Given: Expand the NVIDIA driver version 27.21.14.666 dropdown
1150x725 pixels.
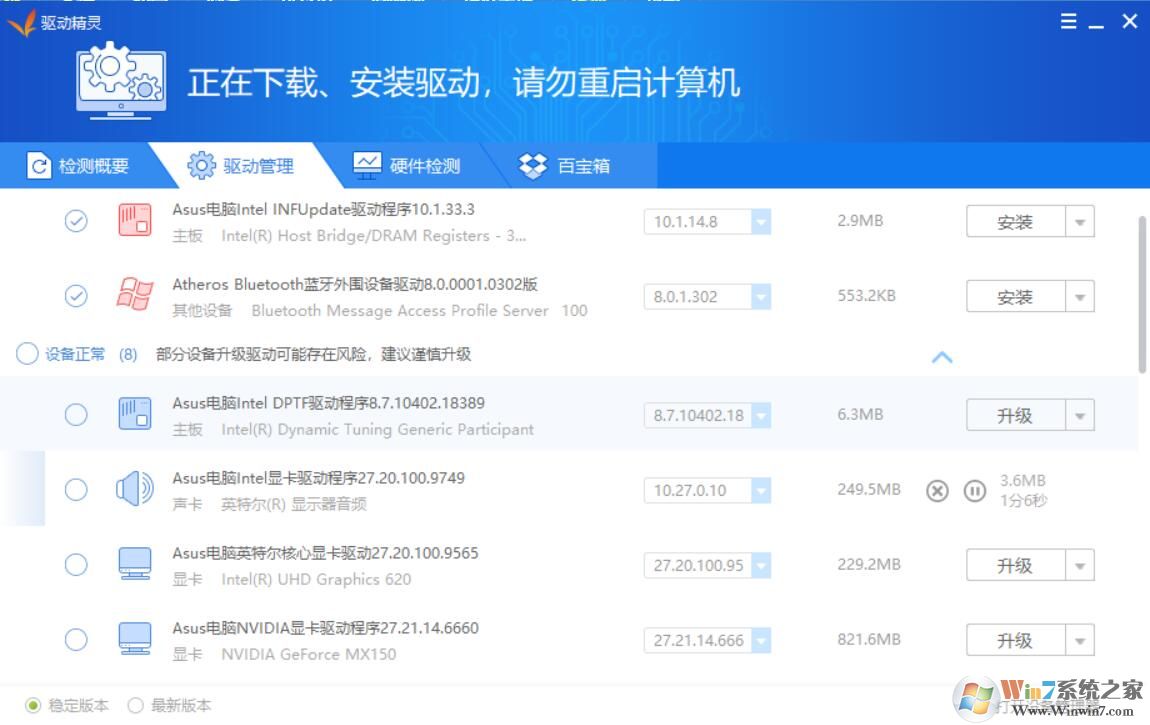Looking at the screenshot, I should 760,641.
